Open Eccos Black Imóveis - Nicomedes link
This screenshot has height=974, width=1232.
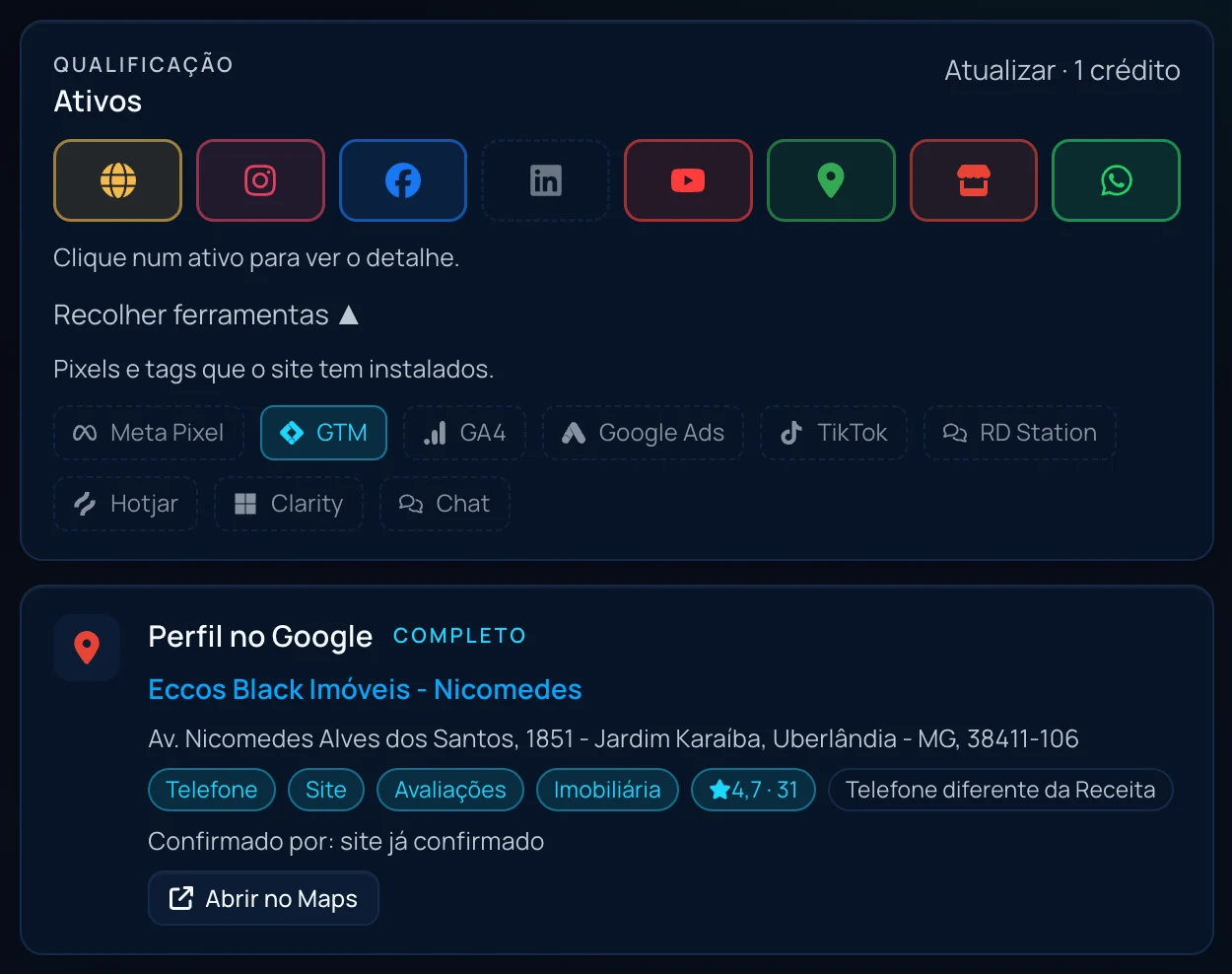click(365, 689)
